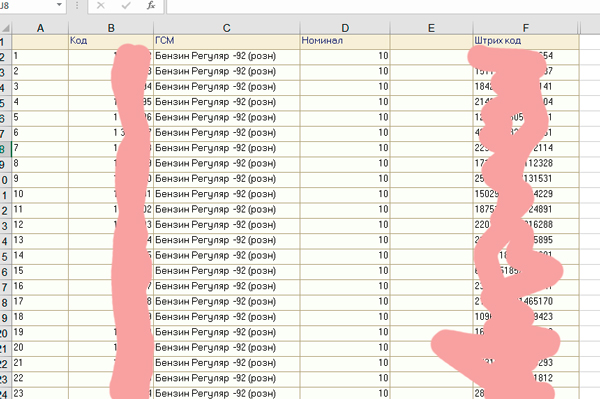Click barcode cell ending 12328
This screenshot has width=600, height=399.
coord(526,164)
